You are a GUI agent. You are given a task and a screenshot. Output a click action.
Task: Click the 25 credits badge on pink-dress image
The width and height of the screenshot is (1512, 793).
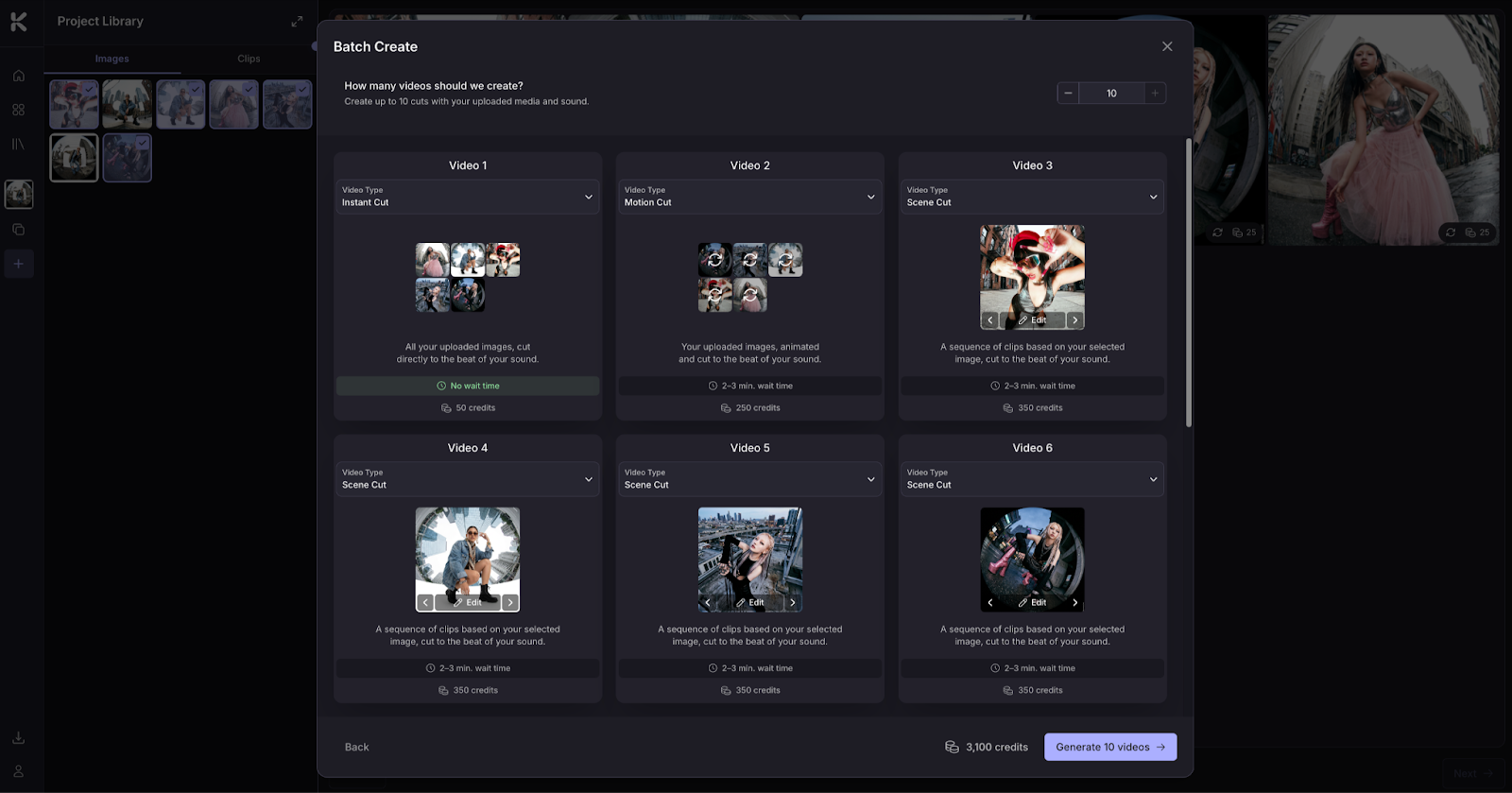pyautogui.click(x=1477, y=233)
